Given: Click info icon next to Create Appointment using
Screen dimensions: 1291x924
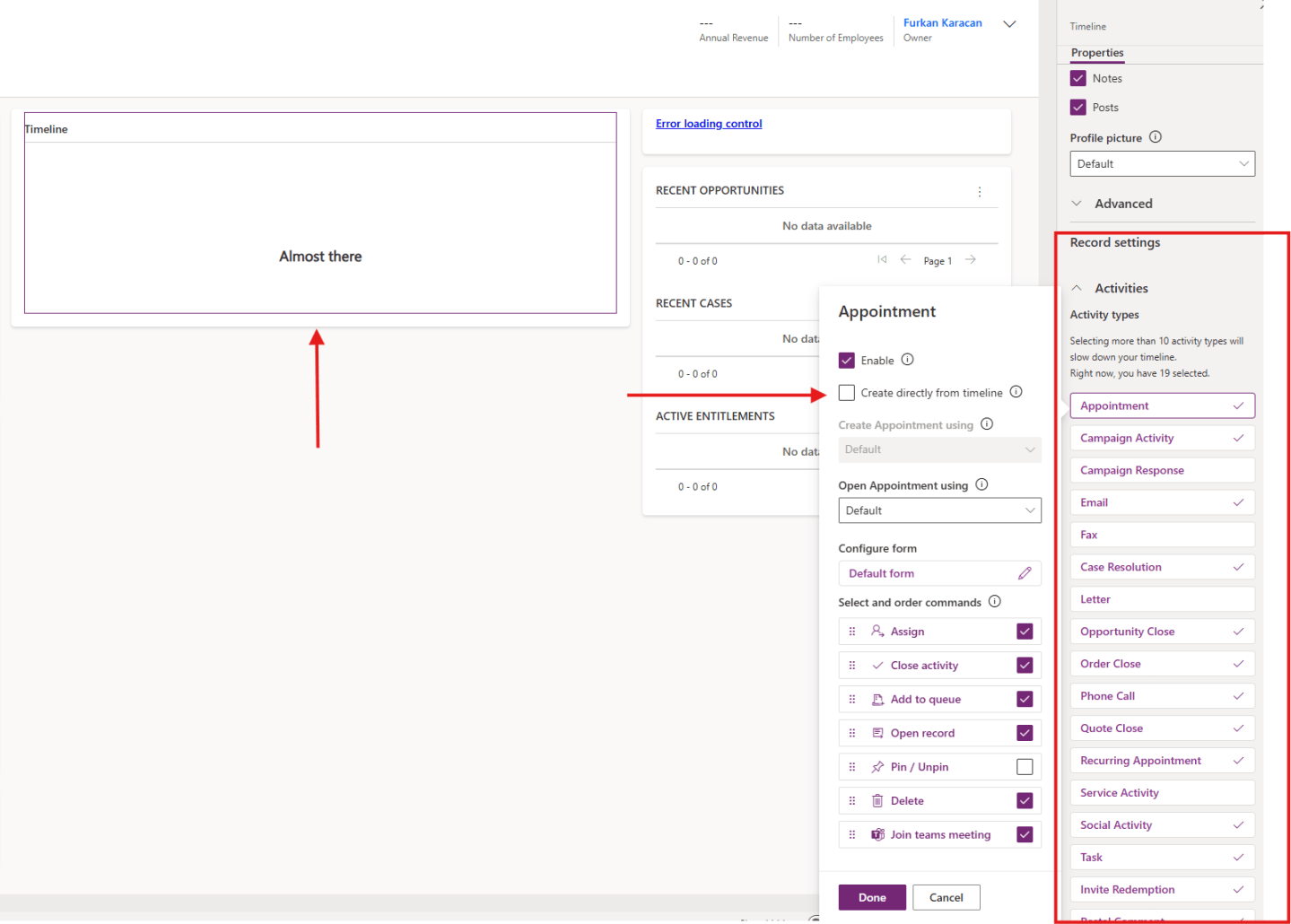Looking at the screenshot, I should pyautogui.click(x=987, y=424).
